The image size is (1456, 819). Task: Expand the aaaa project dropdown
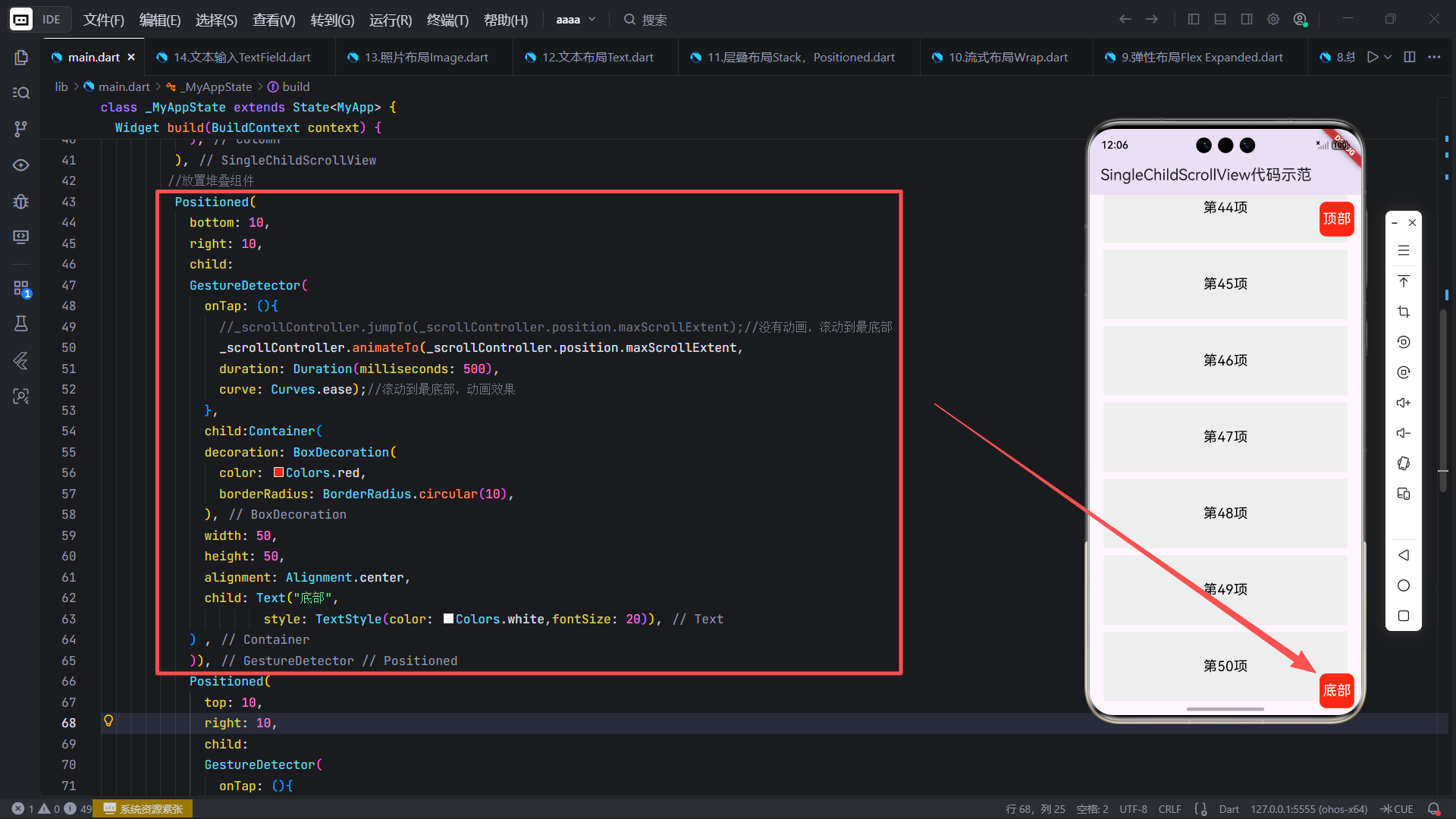click(576, 20)
